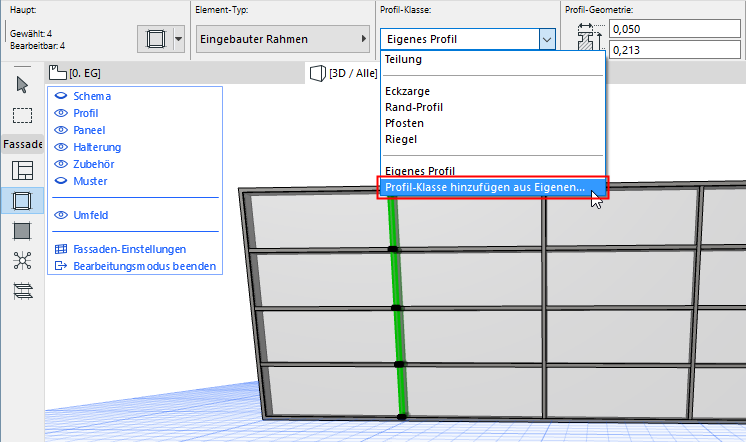
Task: Click the Profil-Geometrie dimension icon
Action: pos(589,37)
